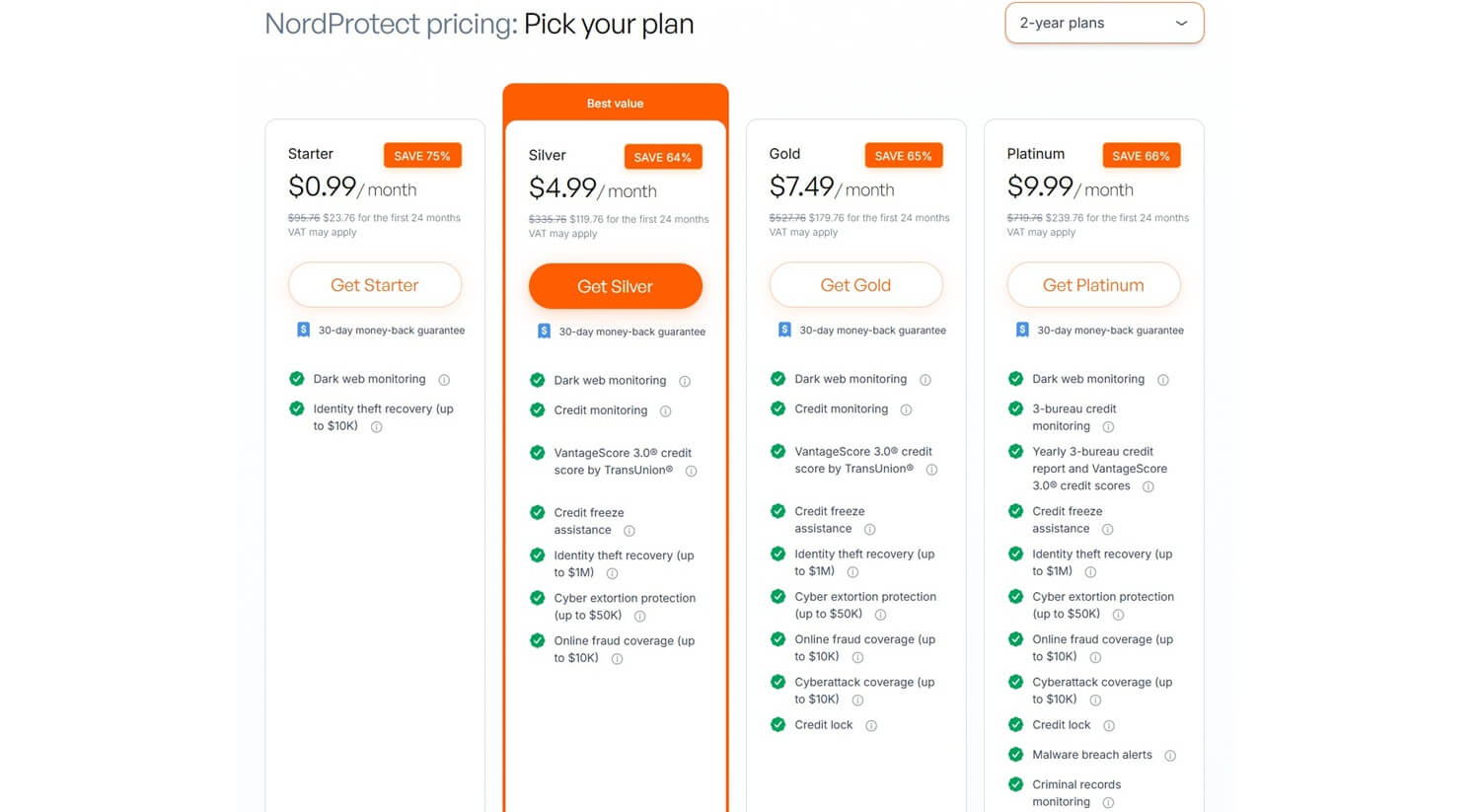Screen dimensions: 1480x812
Task: Click the money-back guarantee icon under Get Starter
Action: (x=303, y=330)
